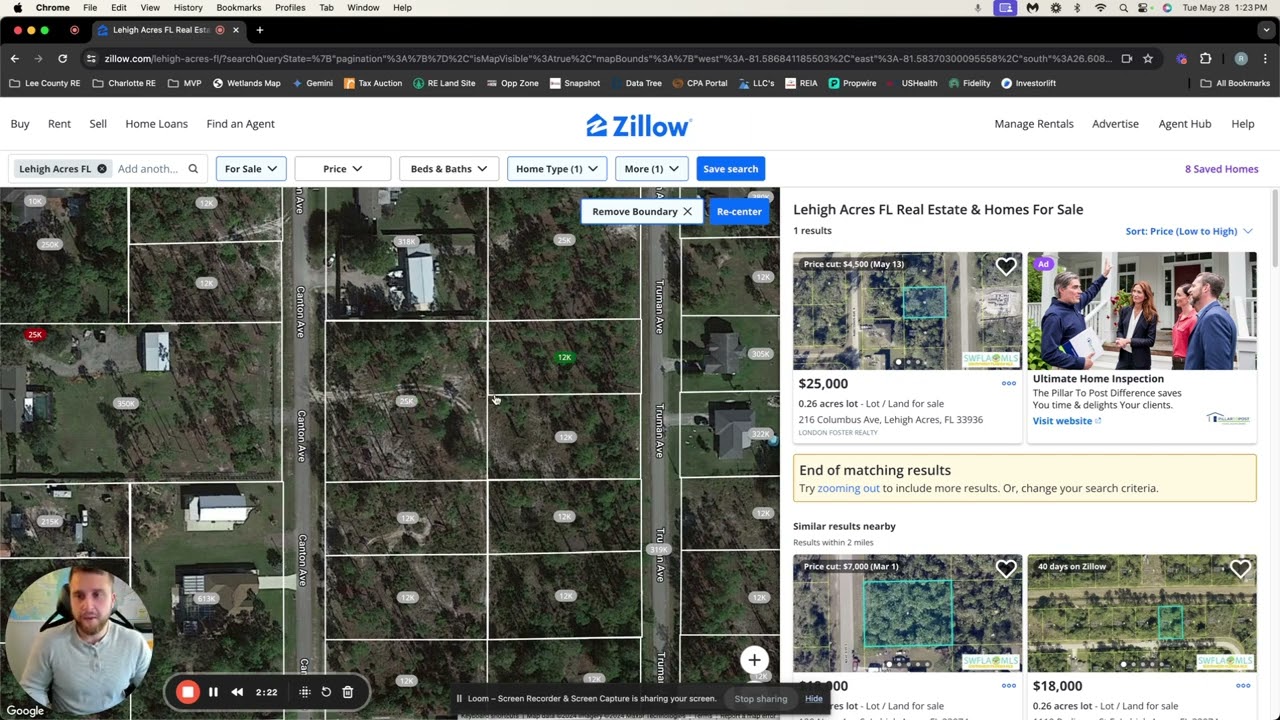Viewport: 1280px width, 720px height.
Task: Re-center the map
Action: coord(739,212)
